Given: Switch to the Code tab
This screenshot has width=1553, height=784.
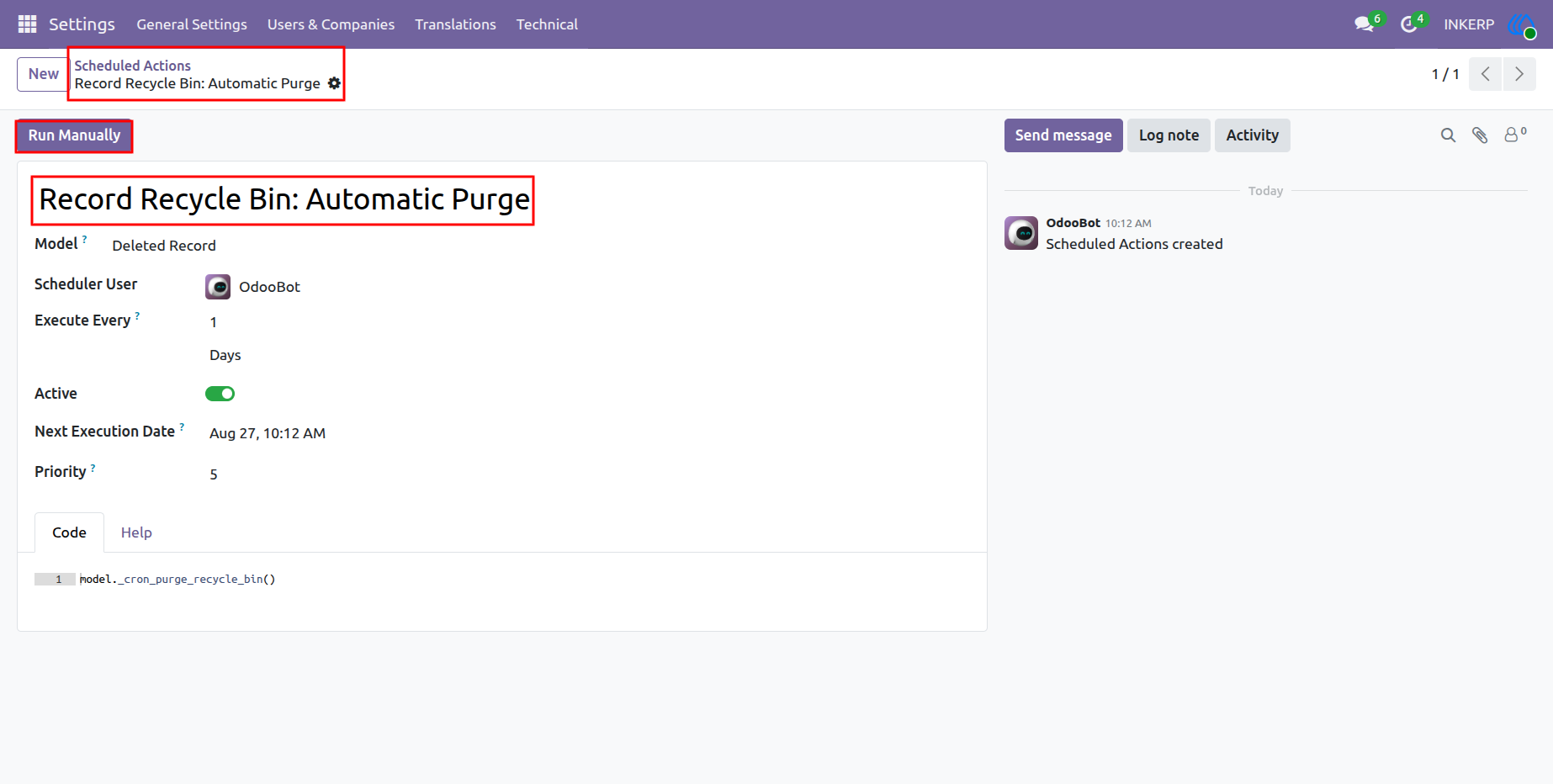Looking at the screenshot, I should click(x=69, y=532).
